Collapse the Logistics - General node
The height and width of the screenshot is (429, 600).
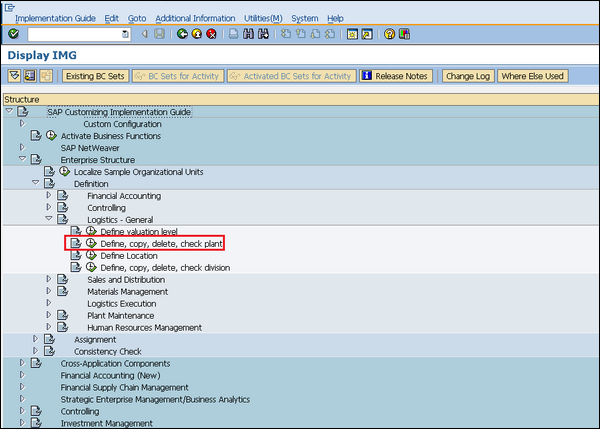pos(47,220)
